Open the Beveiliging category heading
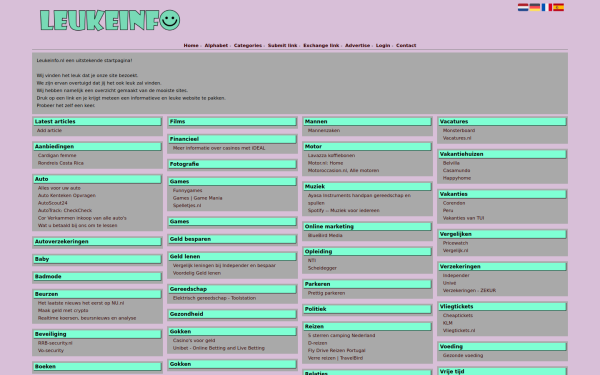The height and width of the screenshot is (375, 600). tap(97, 334)
